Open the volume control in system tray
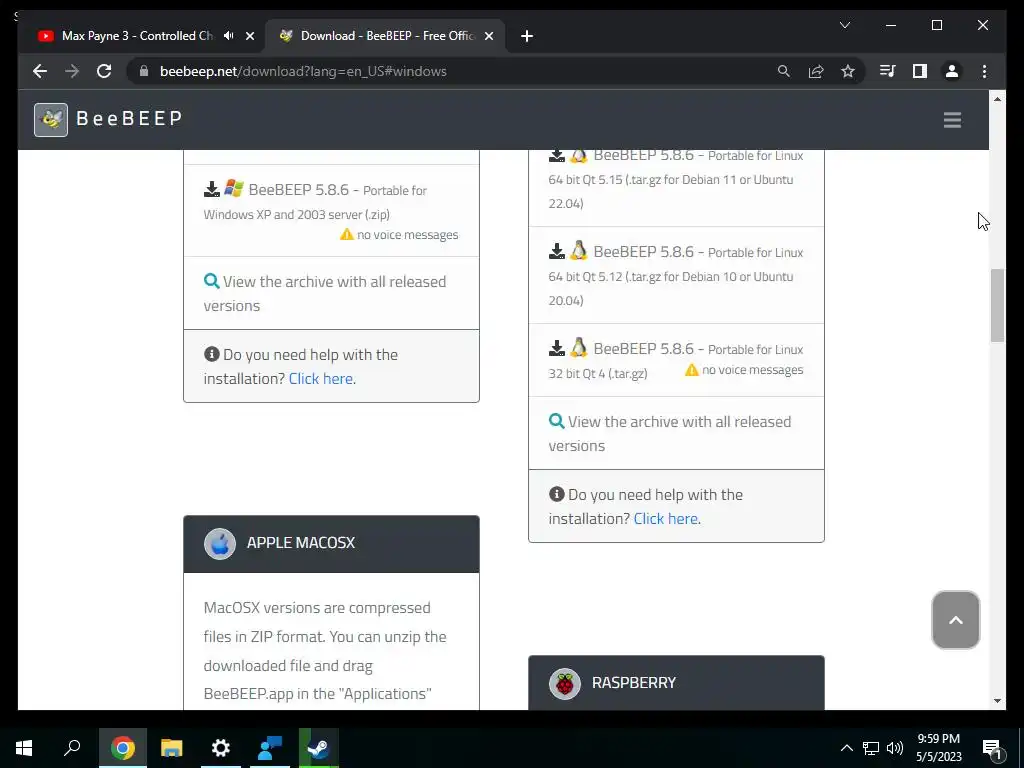This screenshot has width=1024, height=768. click(895, 748)
